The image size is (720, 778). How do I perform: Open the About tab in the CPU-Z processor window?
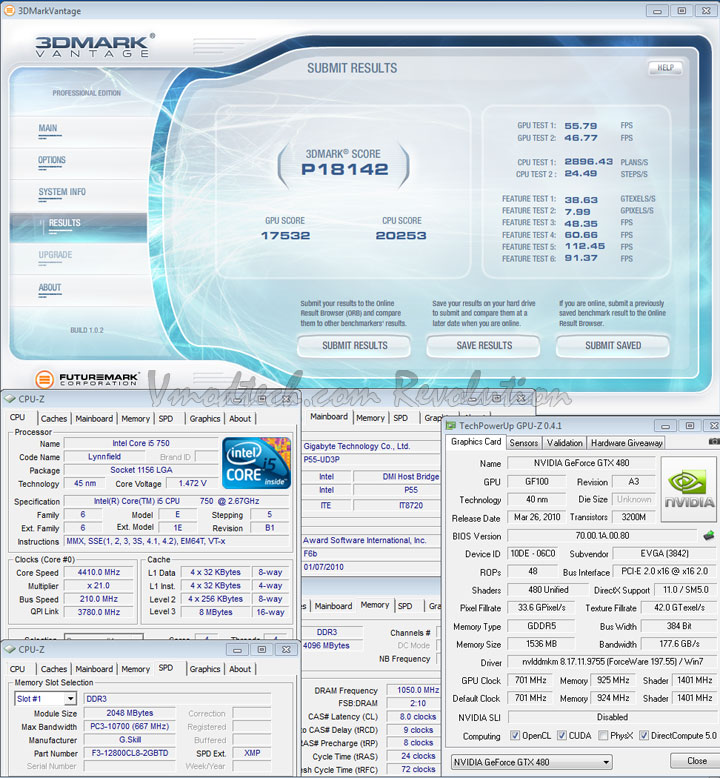point(240,418)
